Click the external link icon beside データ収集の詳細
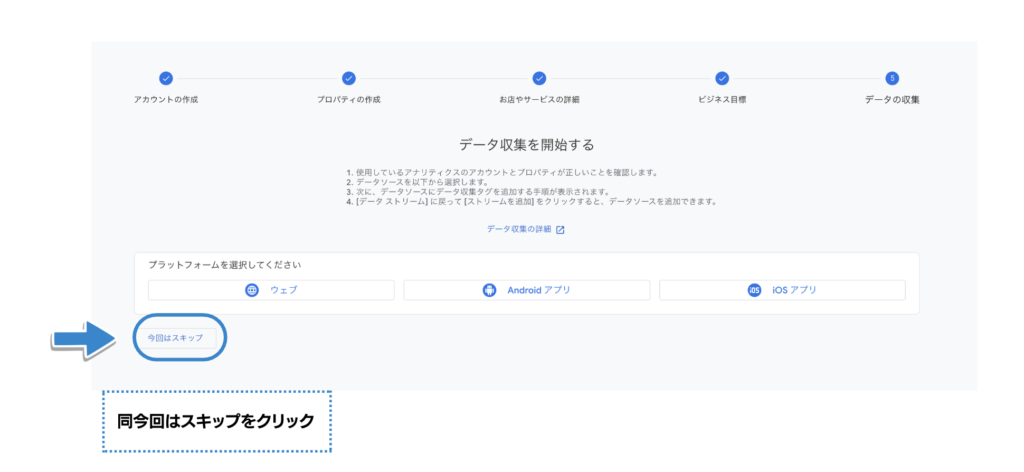 point(560,229)
